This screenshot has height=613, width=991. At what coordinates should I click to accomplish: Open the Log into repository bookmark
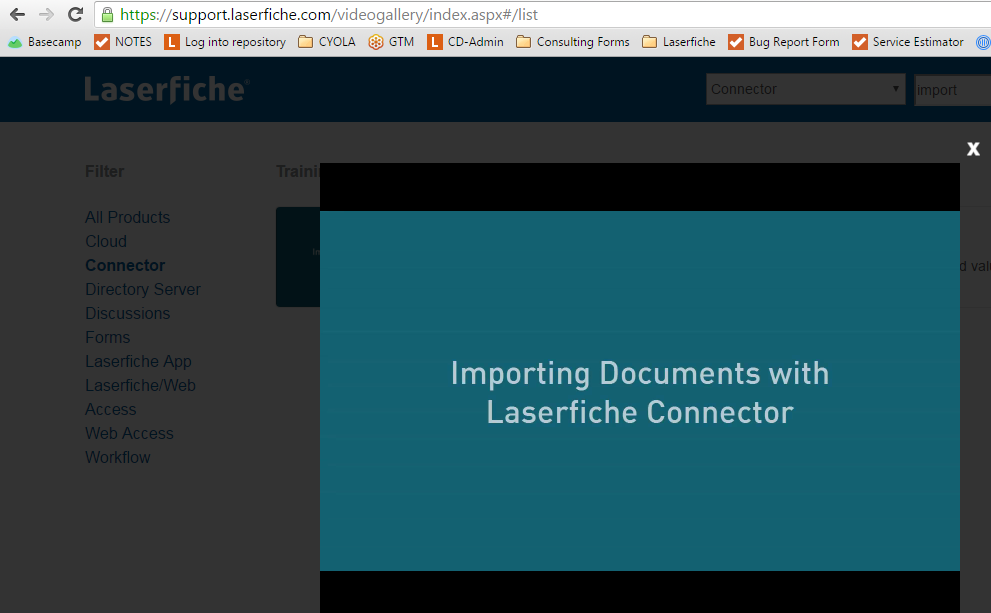tap(225, 42)
